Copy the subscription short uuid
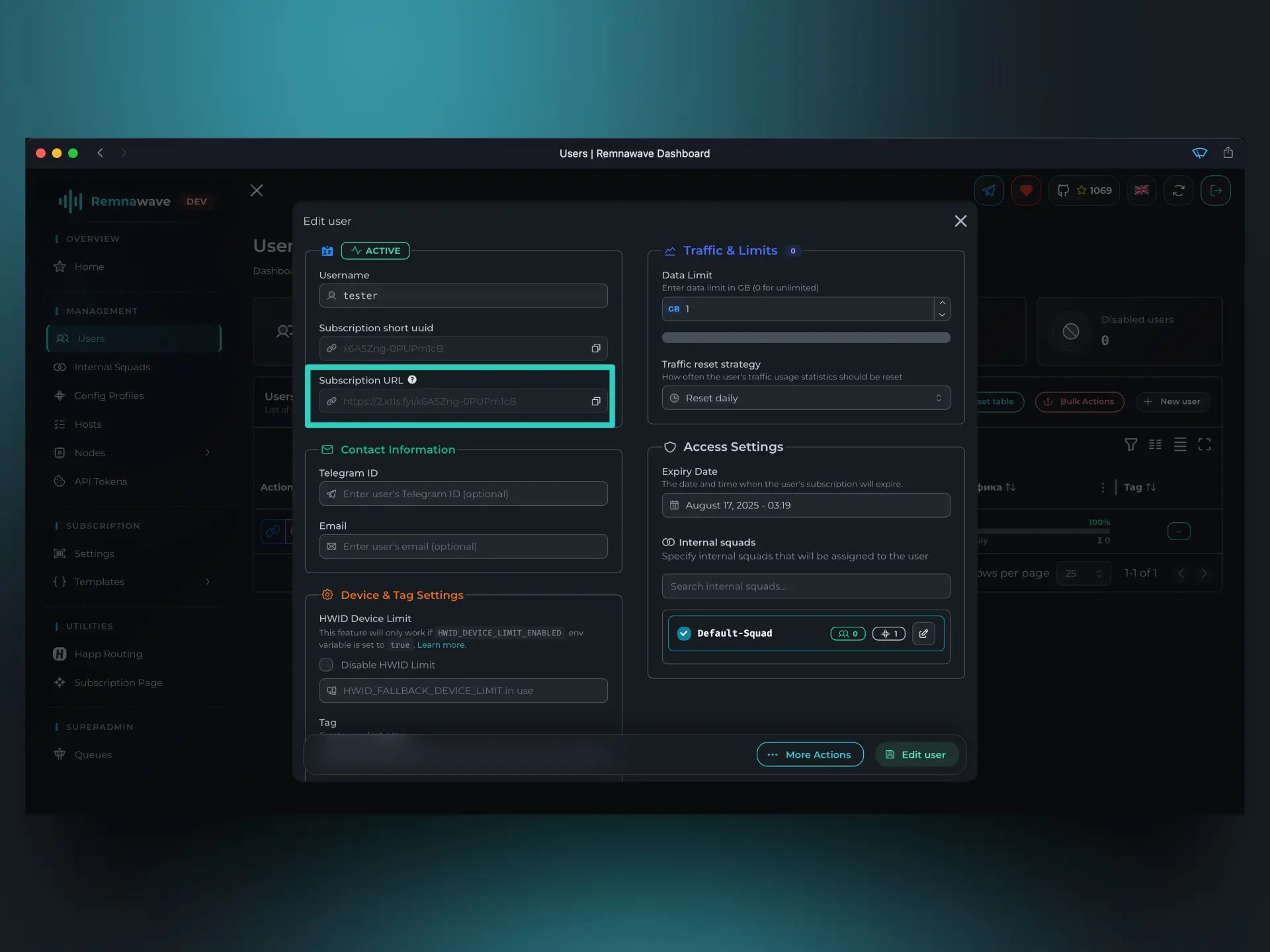The image size is (1270, 952). coord(595,348)
